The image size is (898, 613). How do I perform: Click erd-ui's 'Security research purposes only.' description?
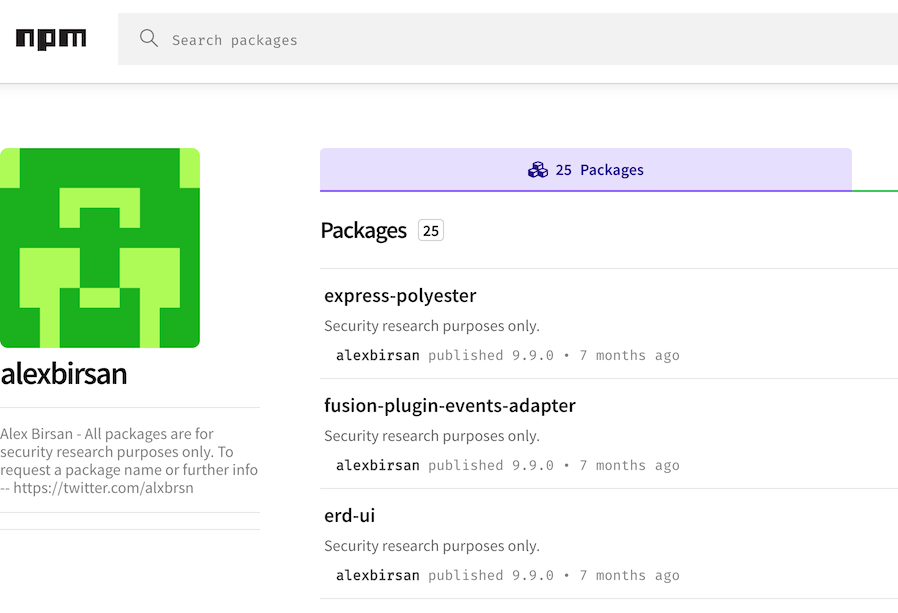(432, 546)
